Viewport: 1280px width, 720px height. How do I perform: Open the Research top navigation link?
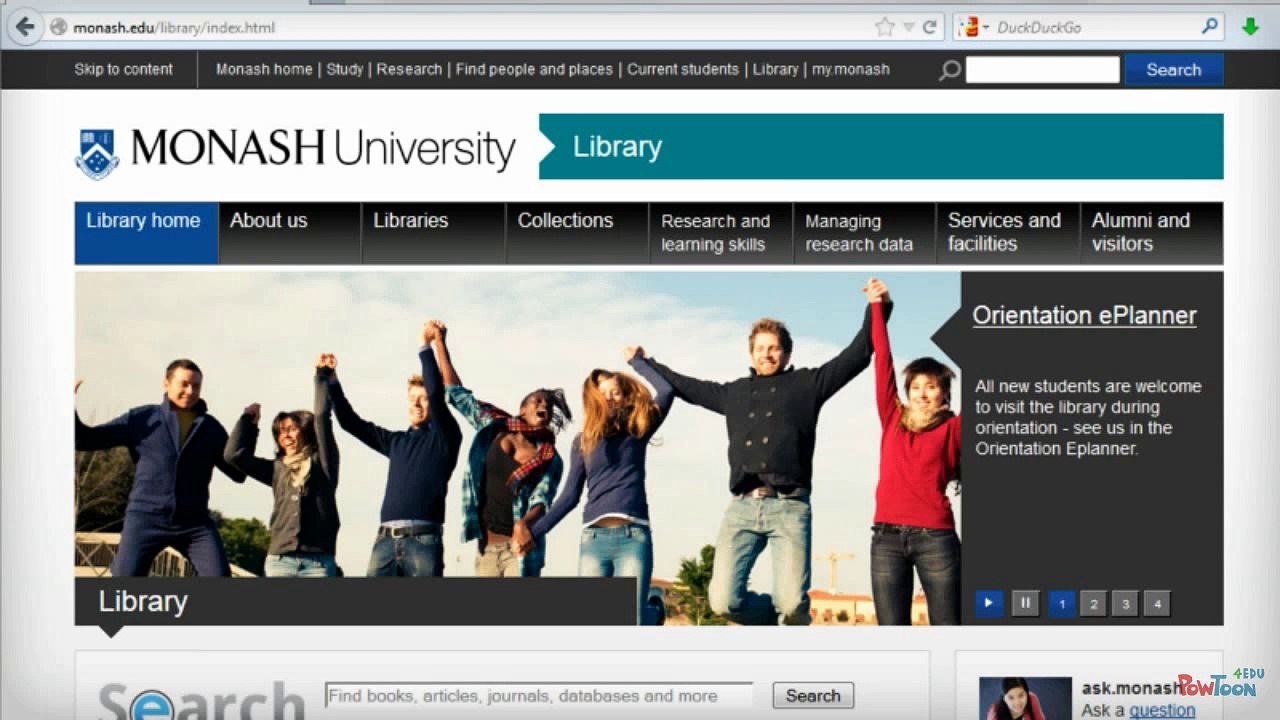[409, 69]
